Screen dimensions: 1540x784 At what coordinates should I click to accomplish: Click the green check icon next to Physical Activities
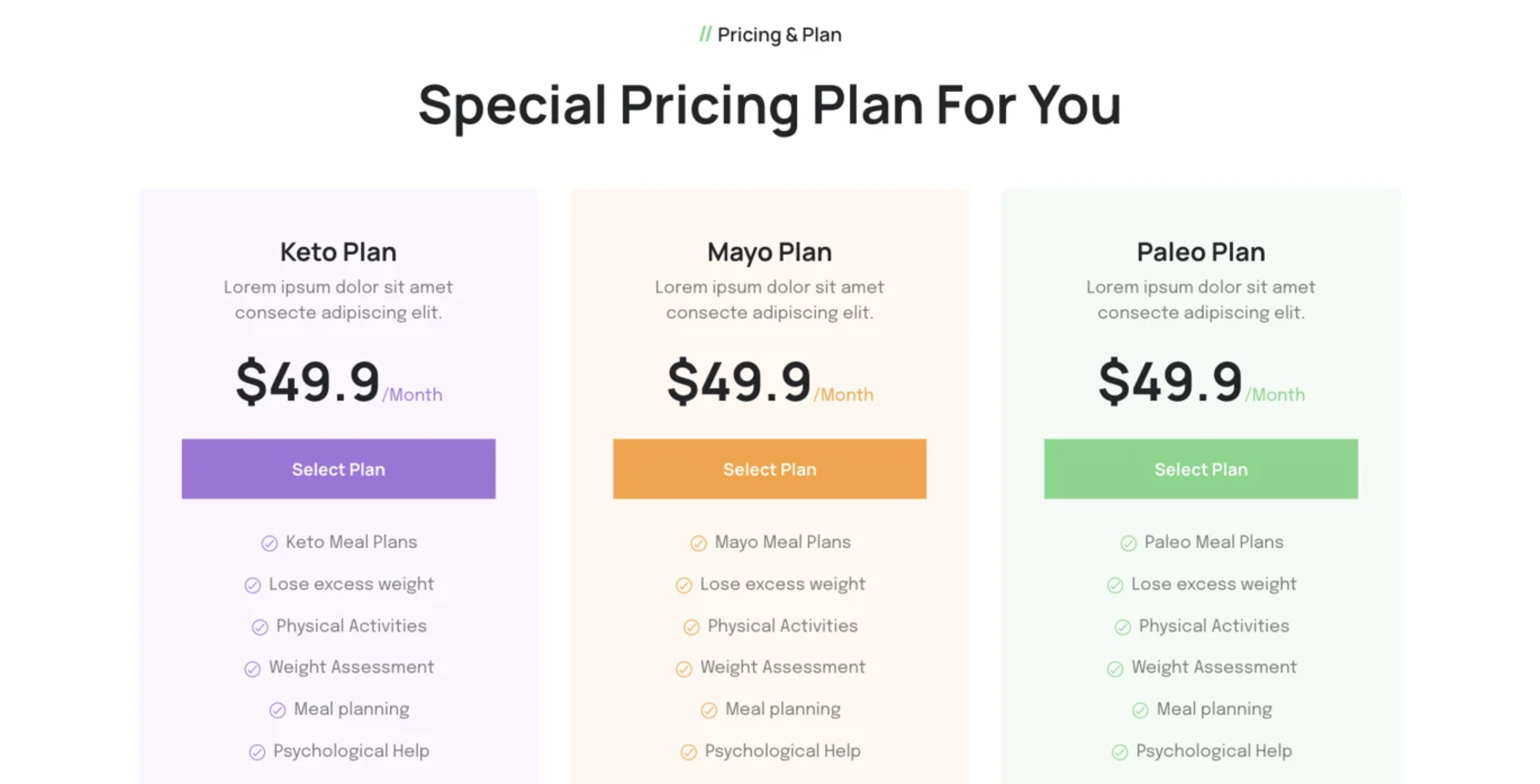tap(1123, 627)
